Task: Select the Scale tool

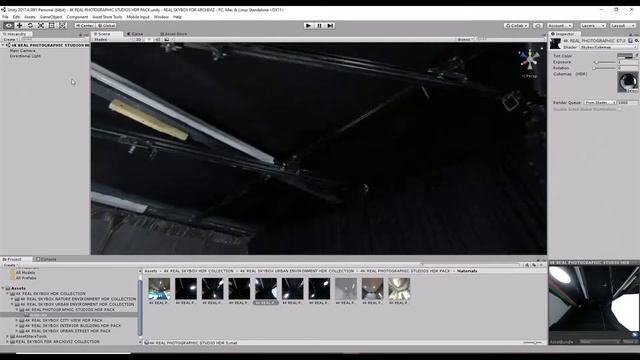Action: pyautogui.click(x=41, y=25)
